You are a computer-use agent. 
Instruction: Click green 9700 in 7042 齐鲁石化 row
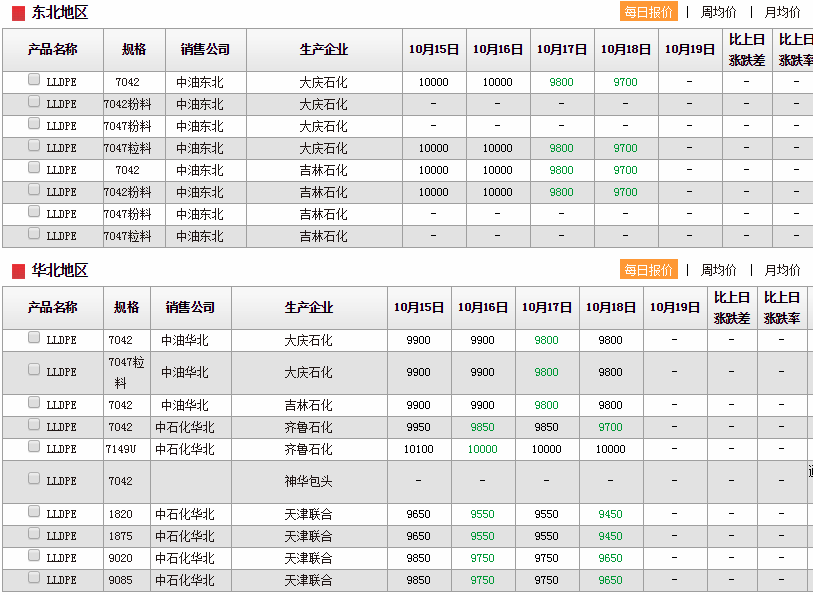tap(610, 428)
